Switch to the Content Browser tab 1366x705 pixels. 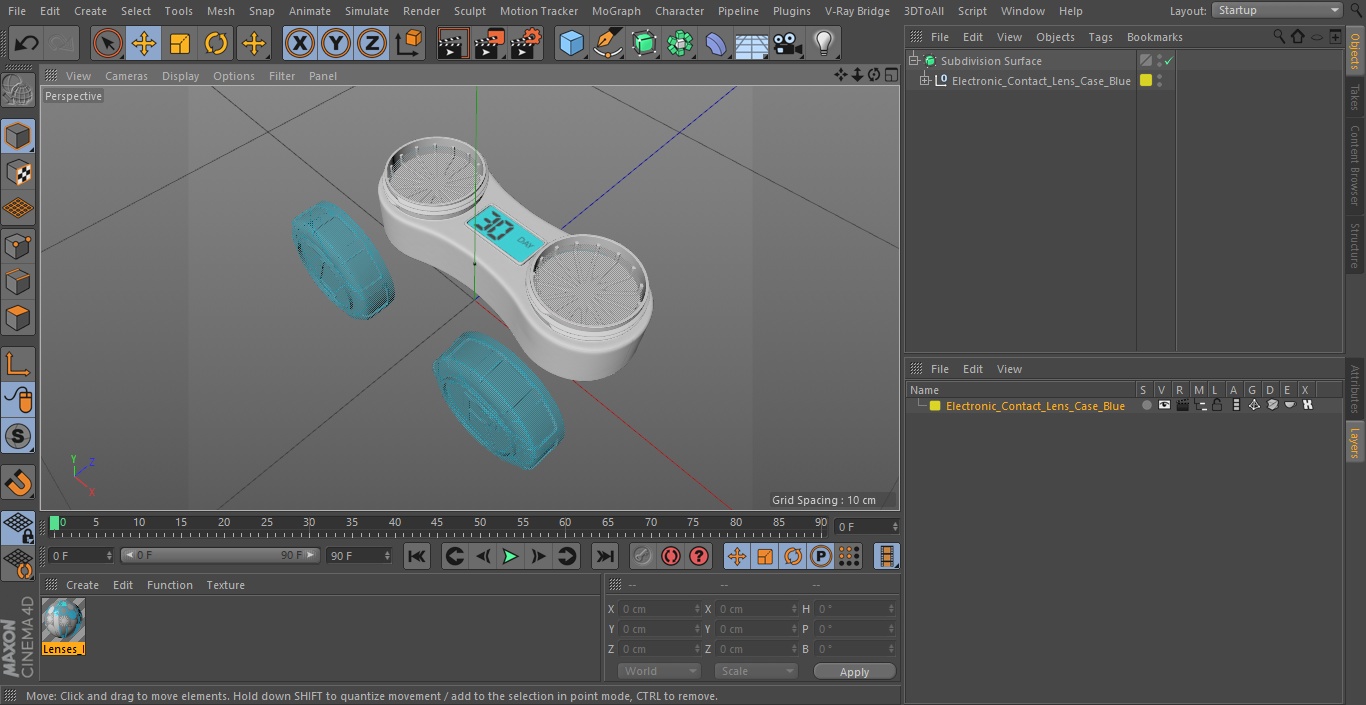point(1355,164)
